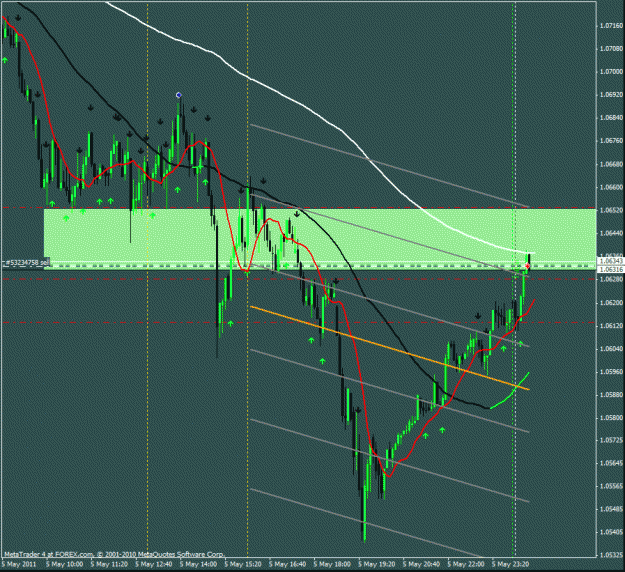
Task: Click the 1.06343 current price label
Action: 611,261
